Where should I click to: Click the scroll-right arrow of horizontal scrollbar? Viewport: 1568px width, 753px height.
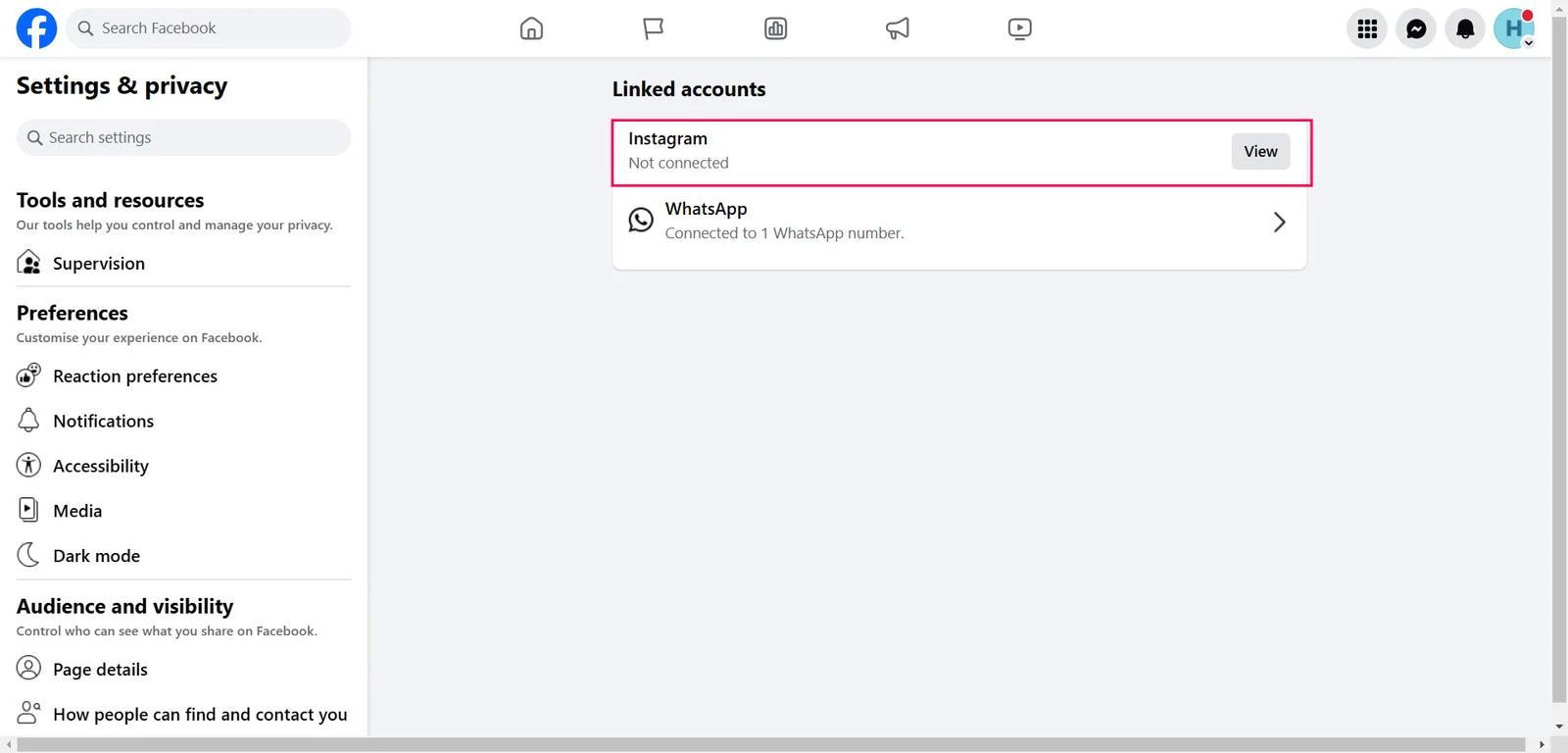pyautogui.click(x=1542, y=745)
